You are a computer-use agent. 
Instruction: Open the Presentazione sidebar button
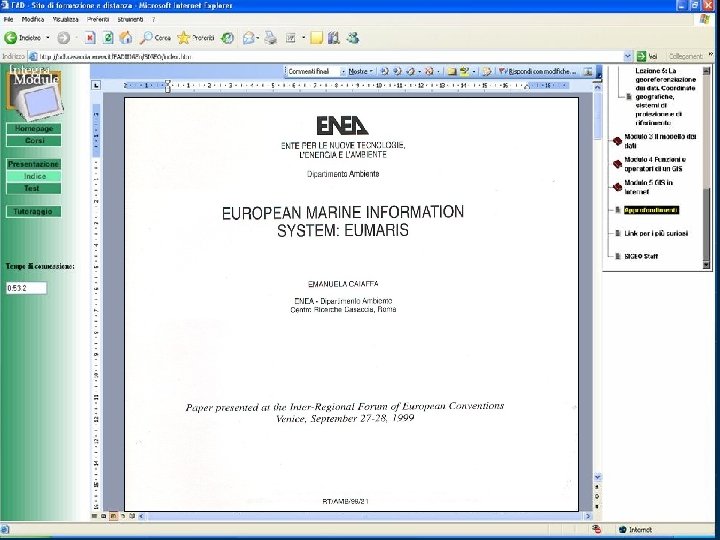click(x=34, y=164)
